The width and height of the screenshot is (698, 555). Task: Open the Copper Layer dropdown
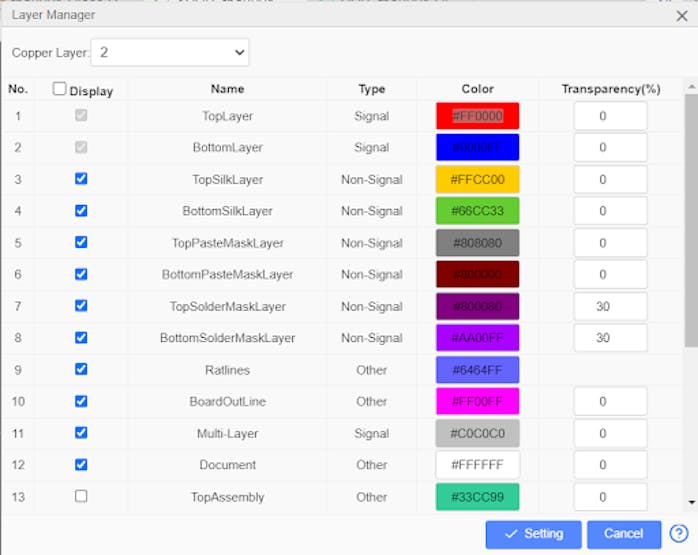[170, 52]
